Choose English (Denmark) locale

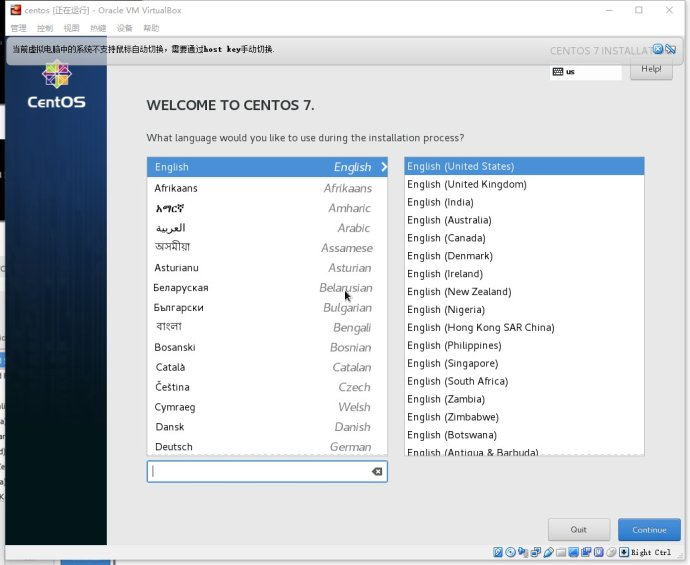coord(524,256)
